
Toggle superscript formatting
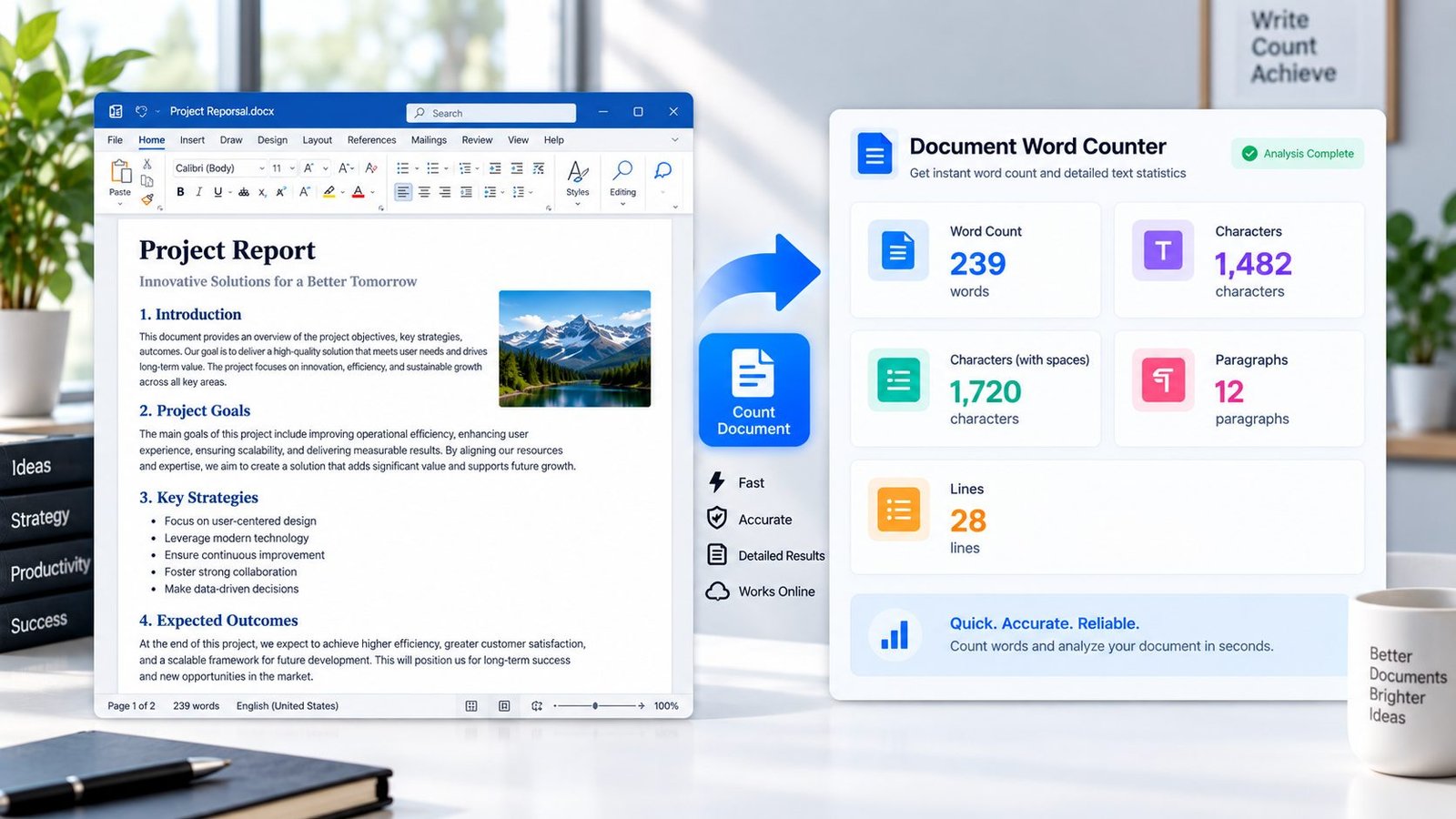click(281, 192)
